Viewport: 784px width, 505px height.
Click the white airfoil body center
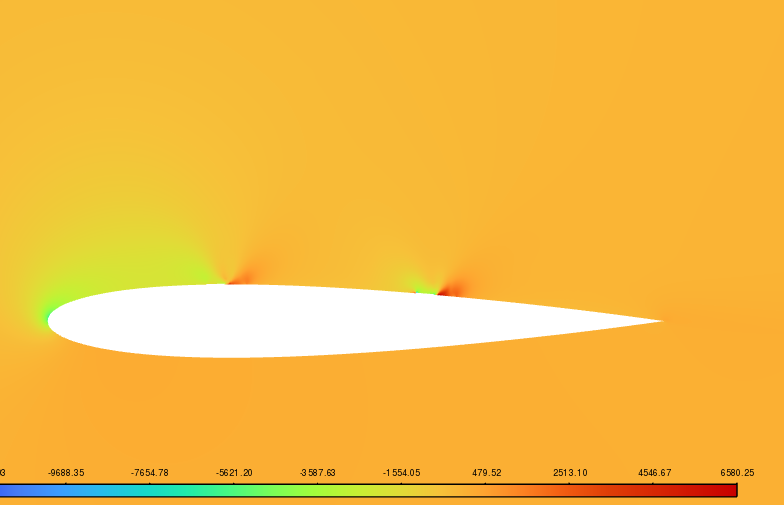[x=300, y=320]
